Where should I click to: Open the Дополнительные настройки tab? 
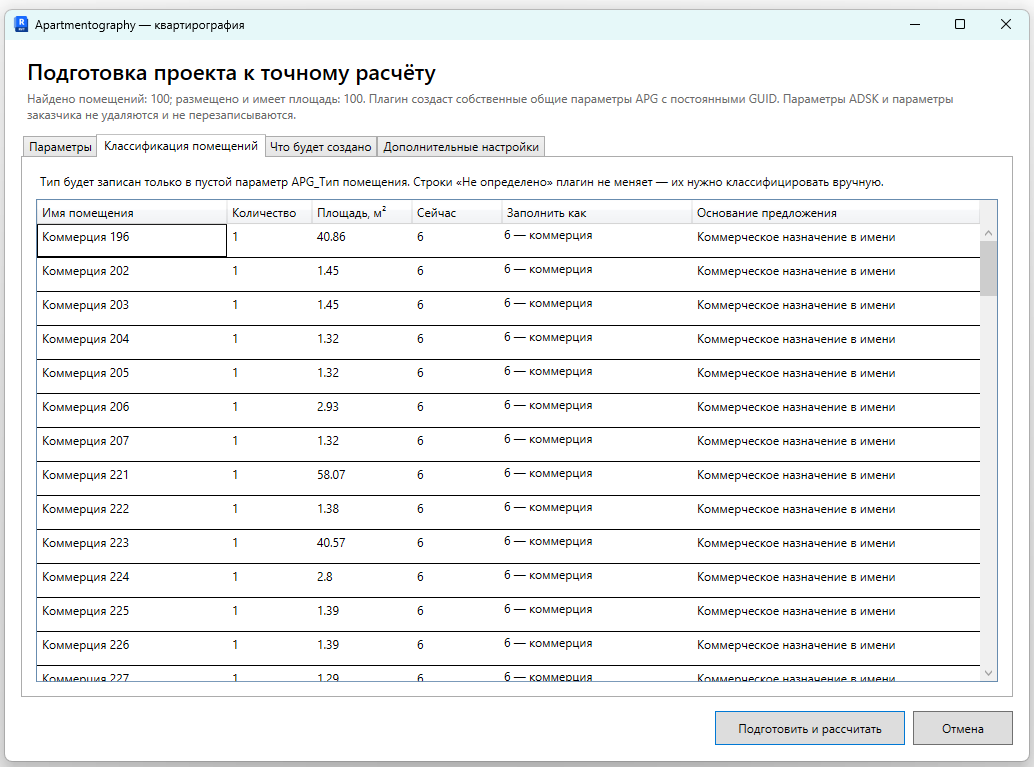461,146
